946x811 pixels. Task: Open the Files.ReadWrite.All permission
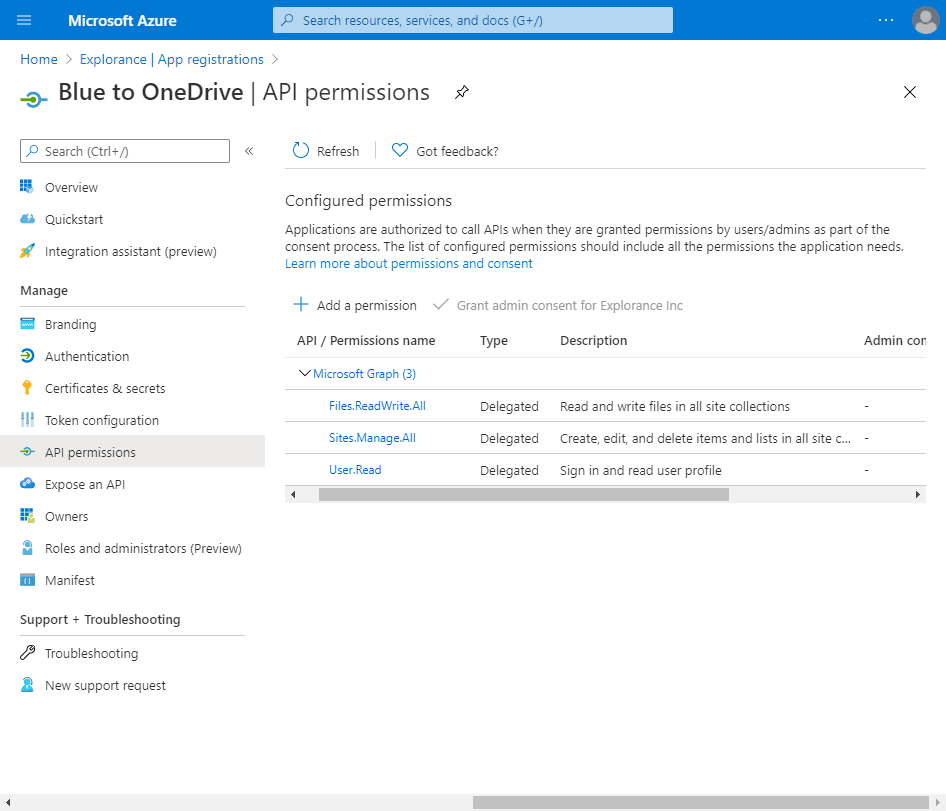(x=377, y=406)
